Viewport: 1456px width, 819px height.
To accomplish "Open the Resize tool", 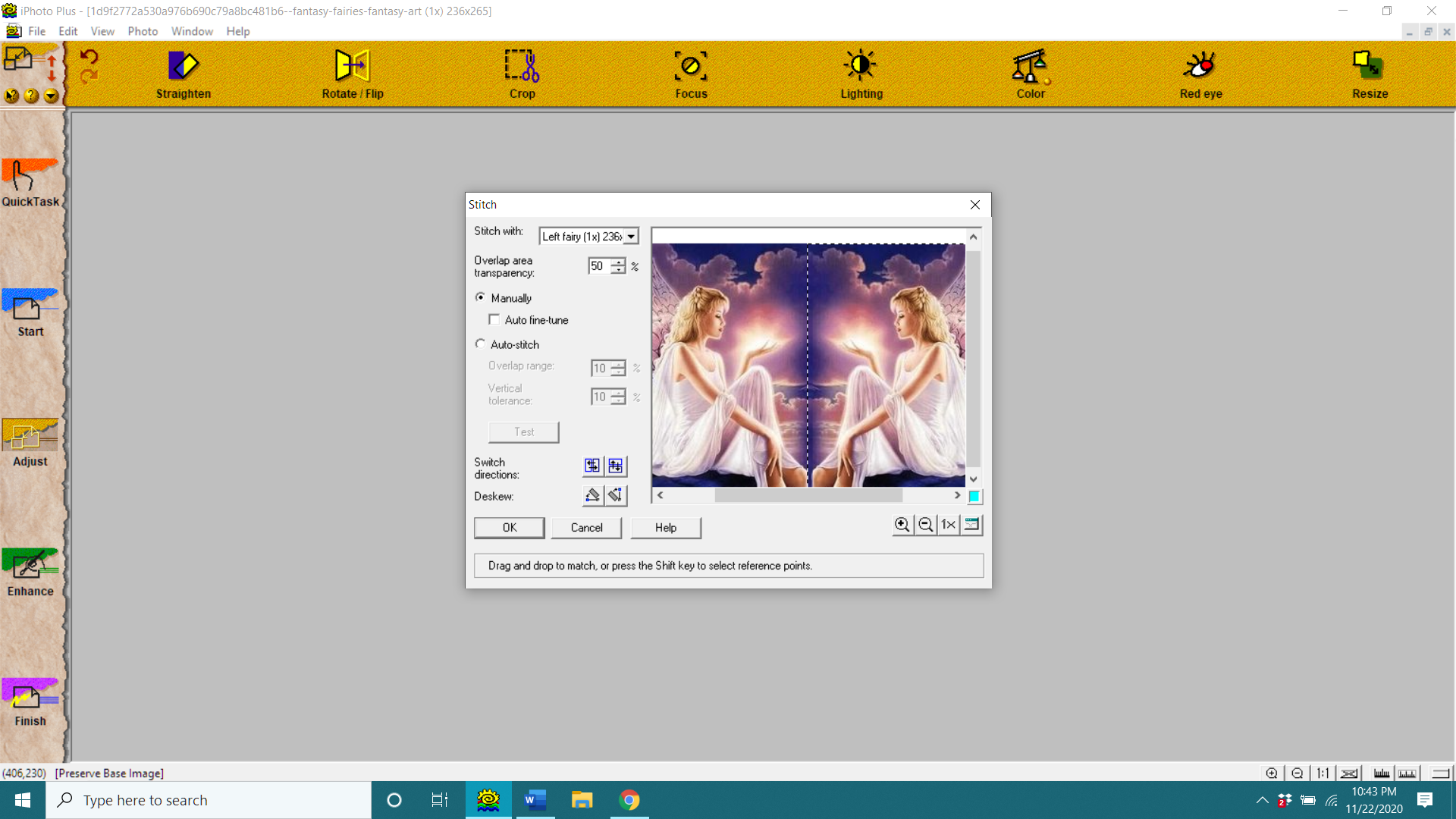I will click(1370, 74).
